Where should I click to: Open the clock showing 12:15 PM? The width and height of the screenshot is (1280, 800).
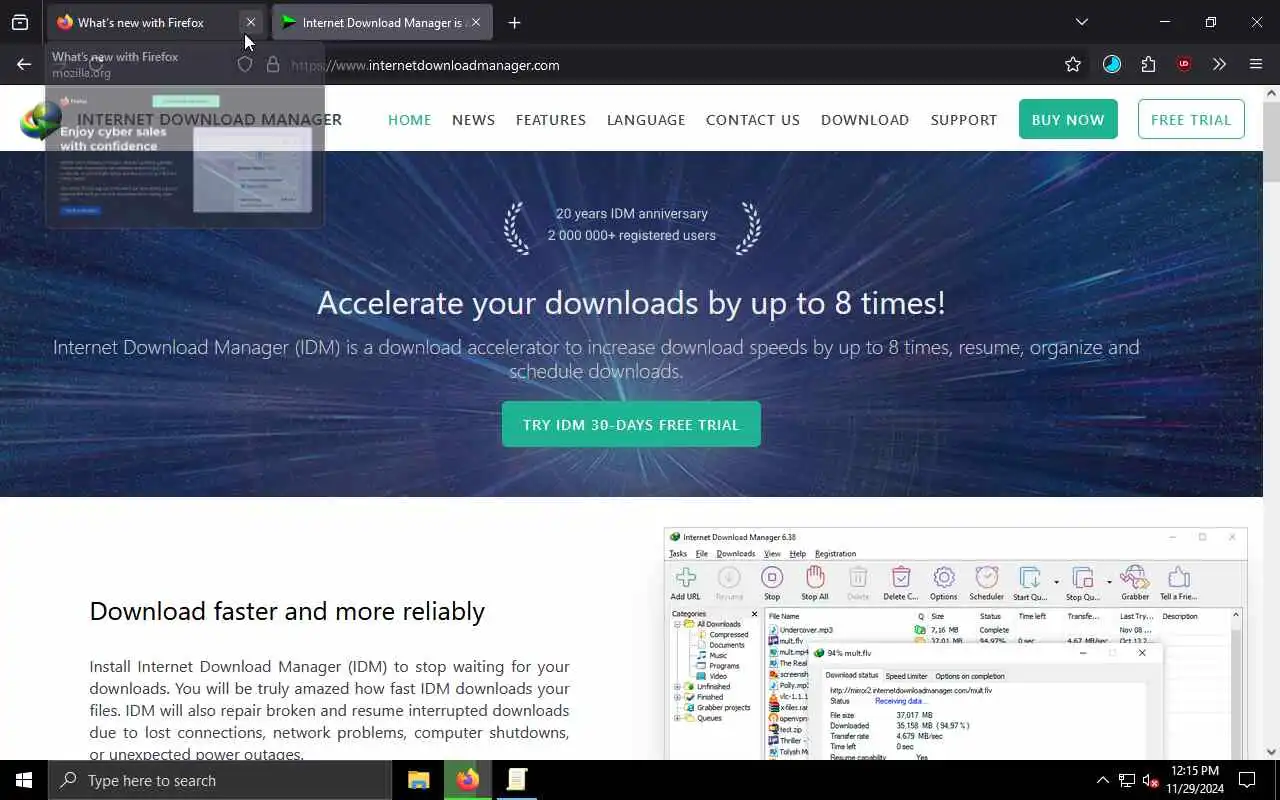(1195, 780)
